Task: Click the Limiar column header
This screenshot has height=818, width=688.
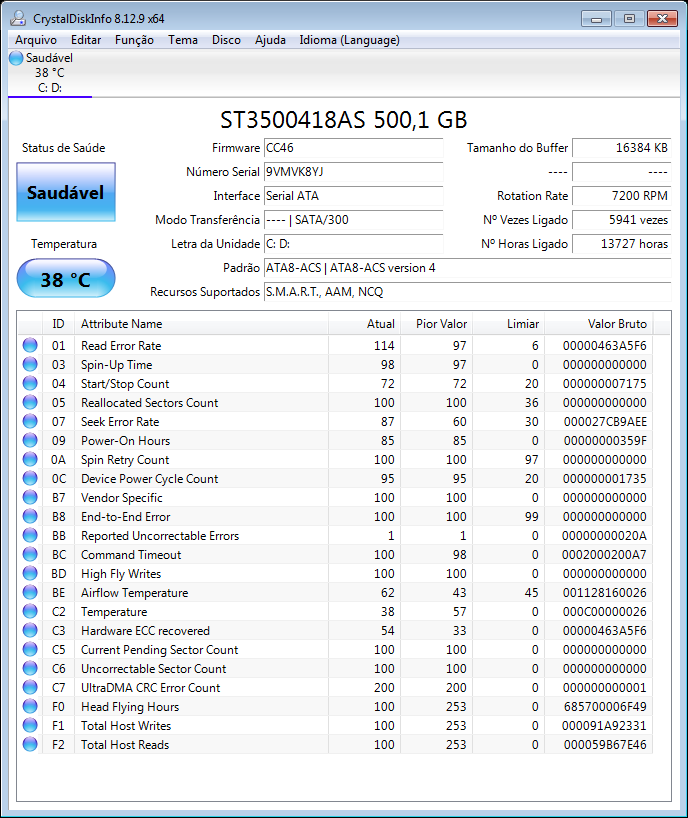Action: pyautogui.click(x=508, y=324)
